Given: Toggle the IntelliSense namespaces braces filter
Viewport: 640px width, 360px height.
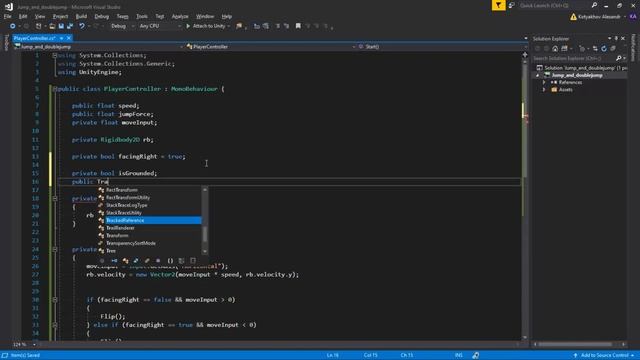Looking at the screenshot, I should click(x=170, y=260).
